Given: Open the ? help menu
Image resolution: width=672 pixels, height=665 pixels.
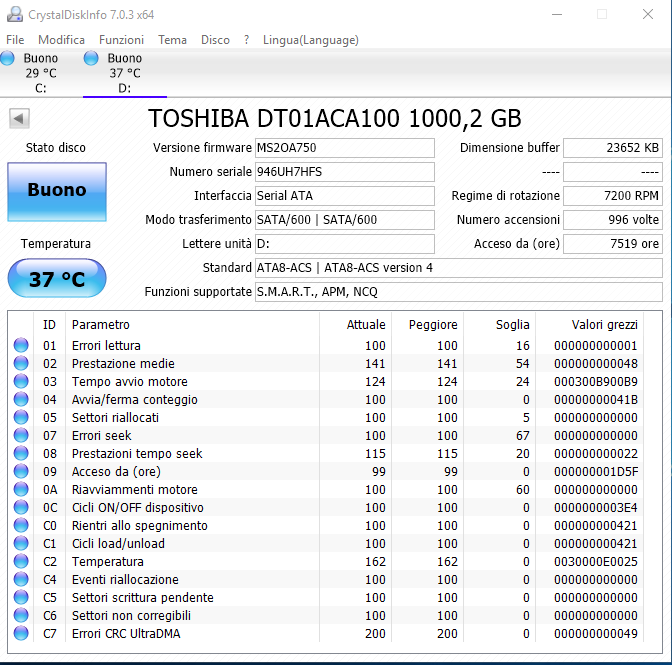Looking at the screenshot, I should tap(246, 40).
